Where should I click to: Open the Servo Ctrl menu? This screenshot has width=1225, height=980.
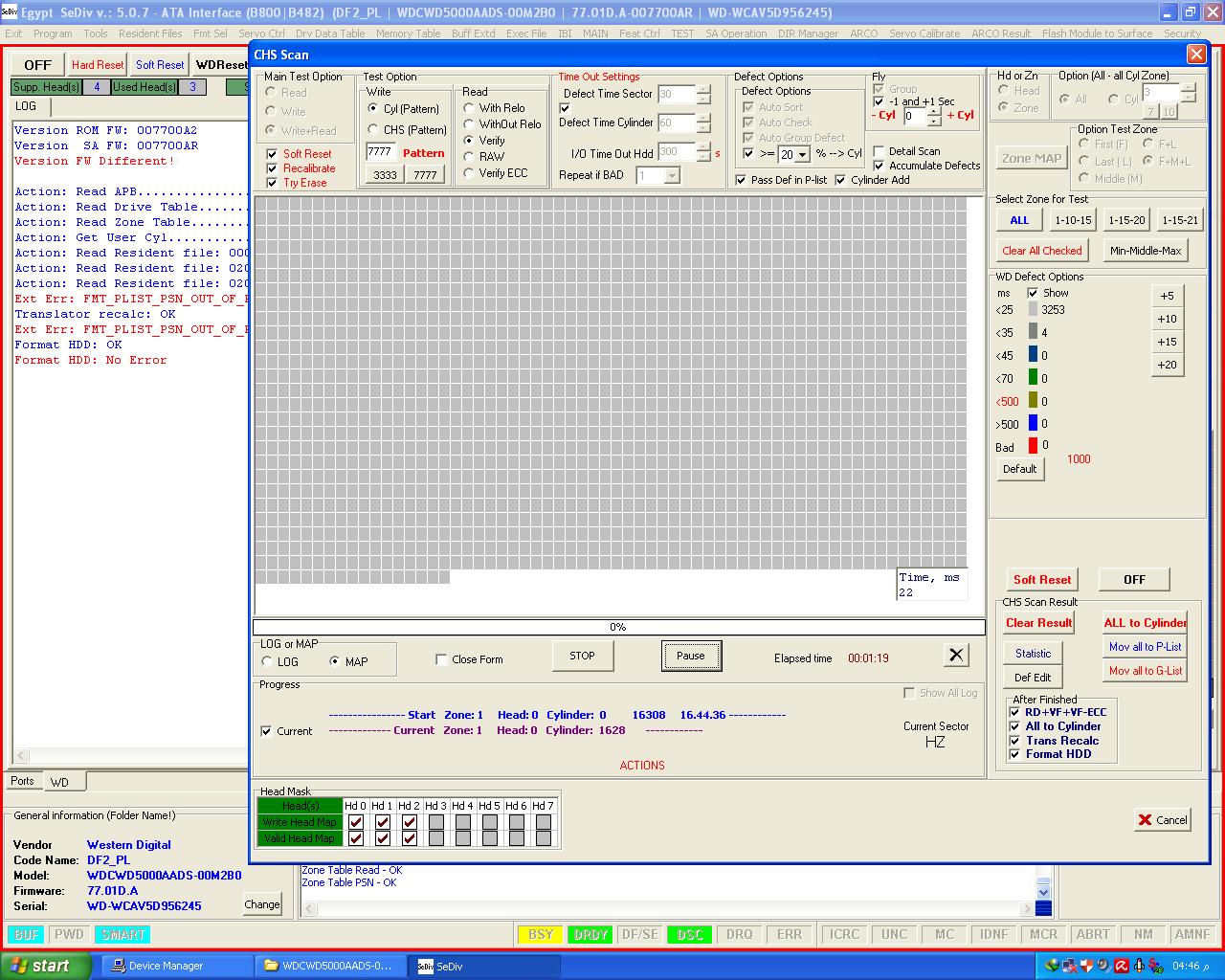click(261, 33)
